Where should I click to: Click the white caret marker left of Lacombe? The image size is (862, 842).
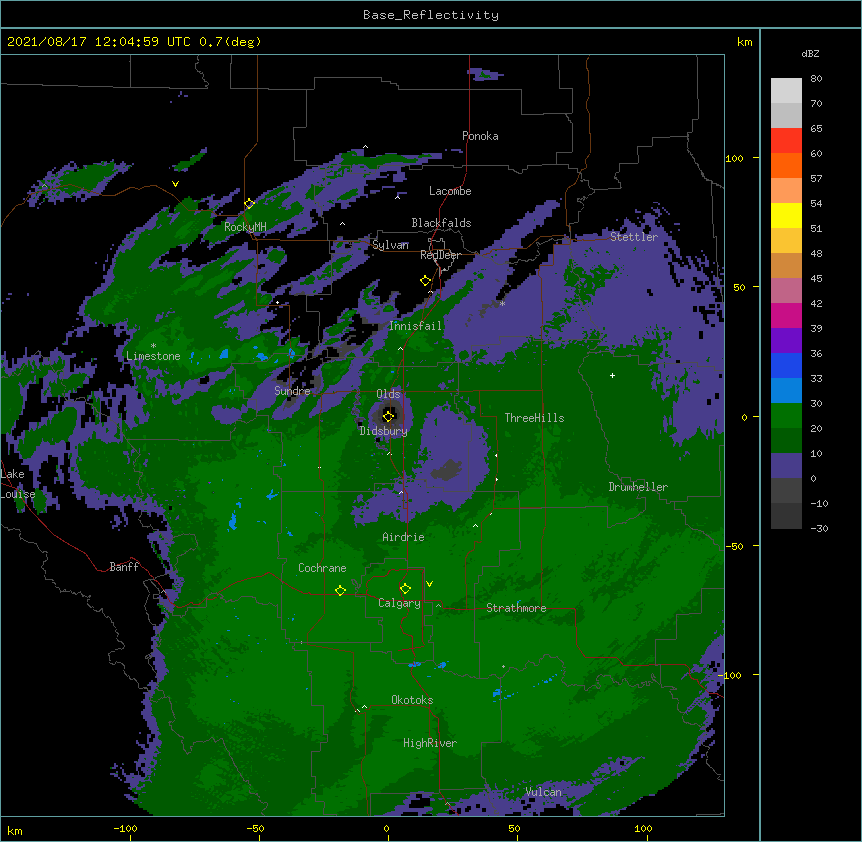(397, 197)
